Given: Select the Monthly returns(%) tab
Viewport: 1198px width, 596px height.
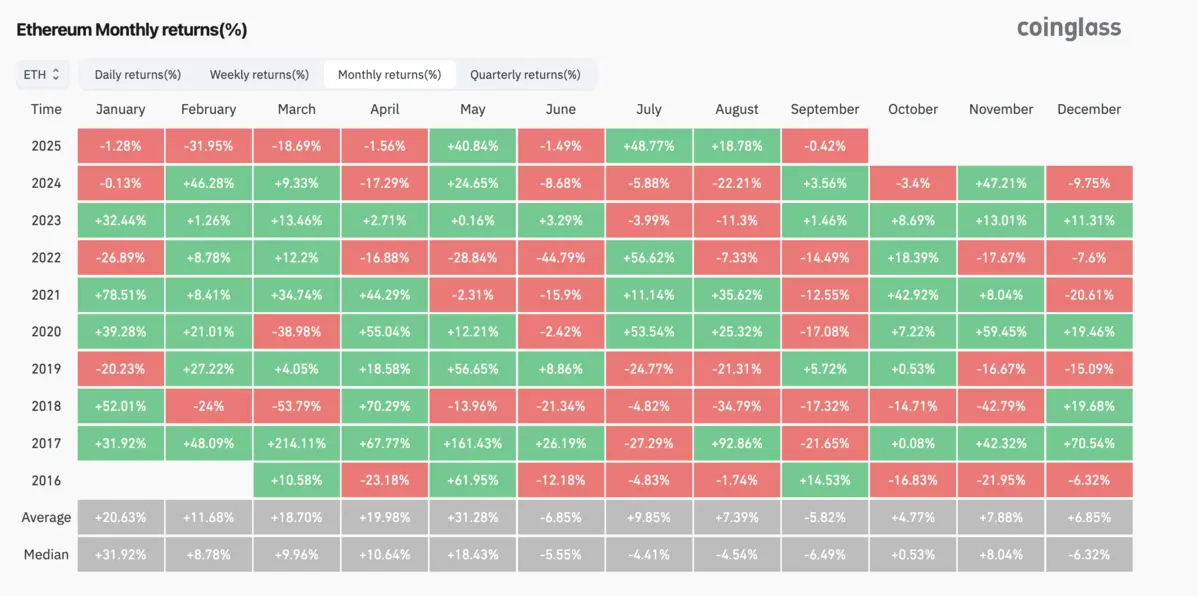Looking at the screenshot, I should click(389, 74).
